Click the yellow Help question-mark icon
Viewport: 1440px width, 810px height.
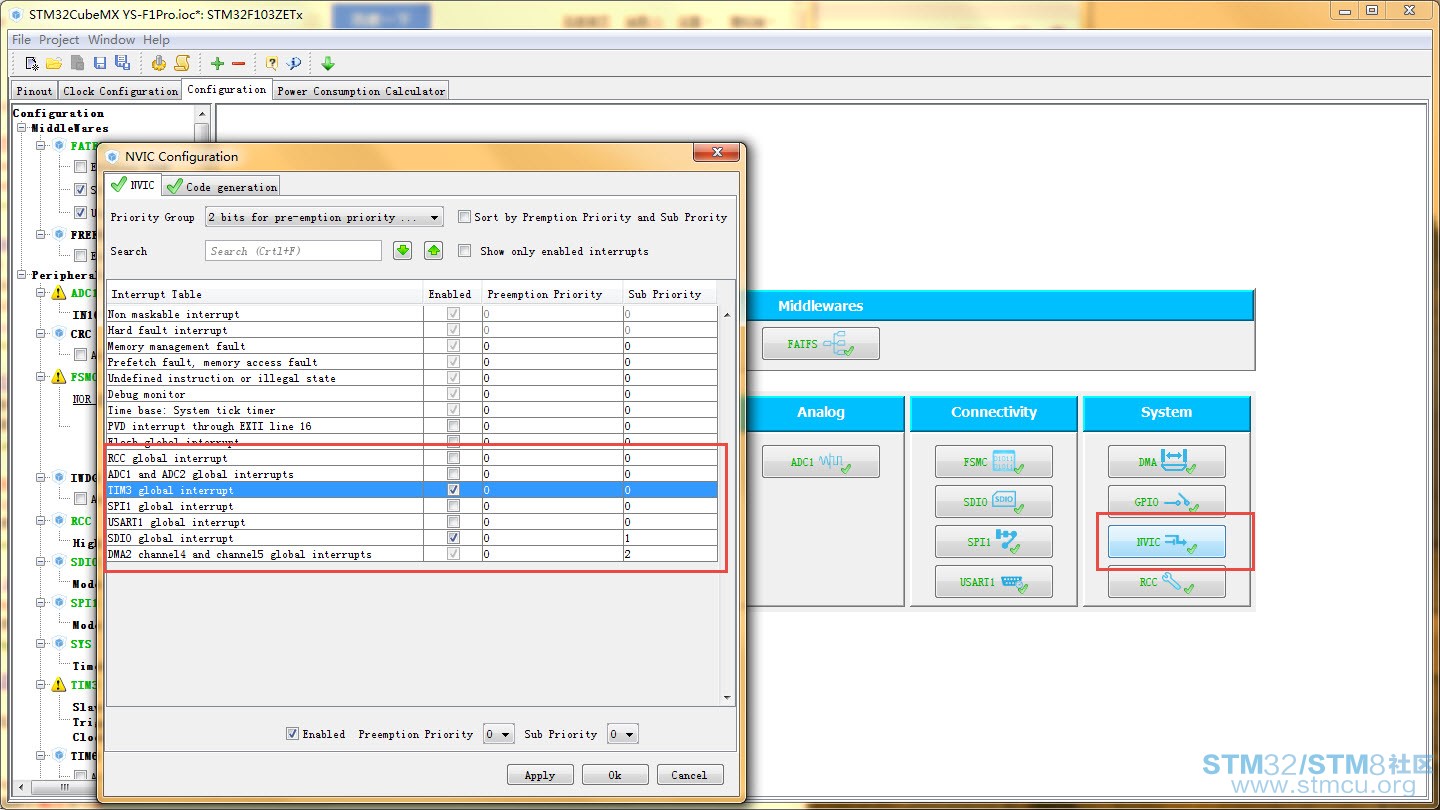click(x=272, y=63)
